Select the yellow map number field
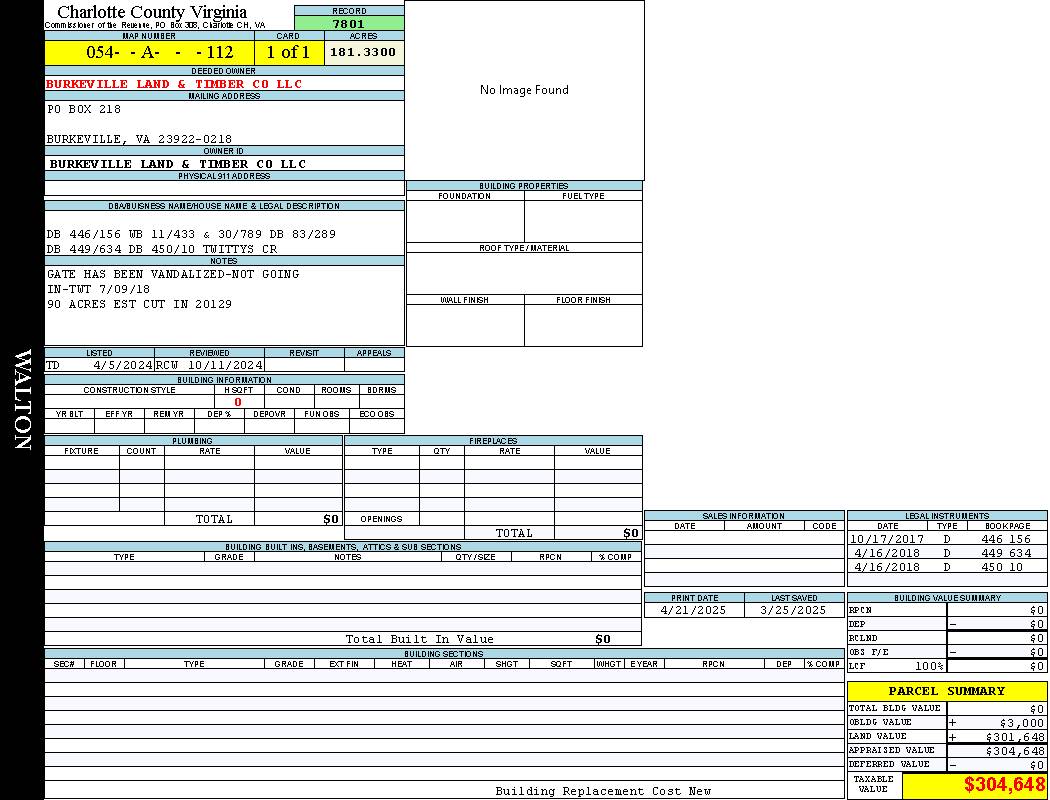Image resolution: width=1050 pixels, height=800 pixels. coord(149,53)
